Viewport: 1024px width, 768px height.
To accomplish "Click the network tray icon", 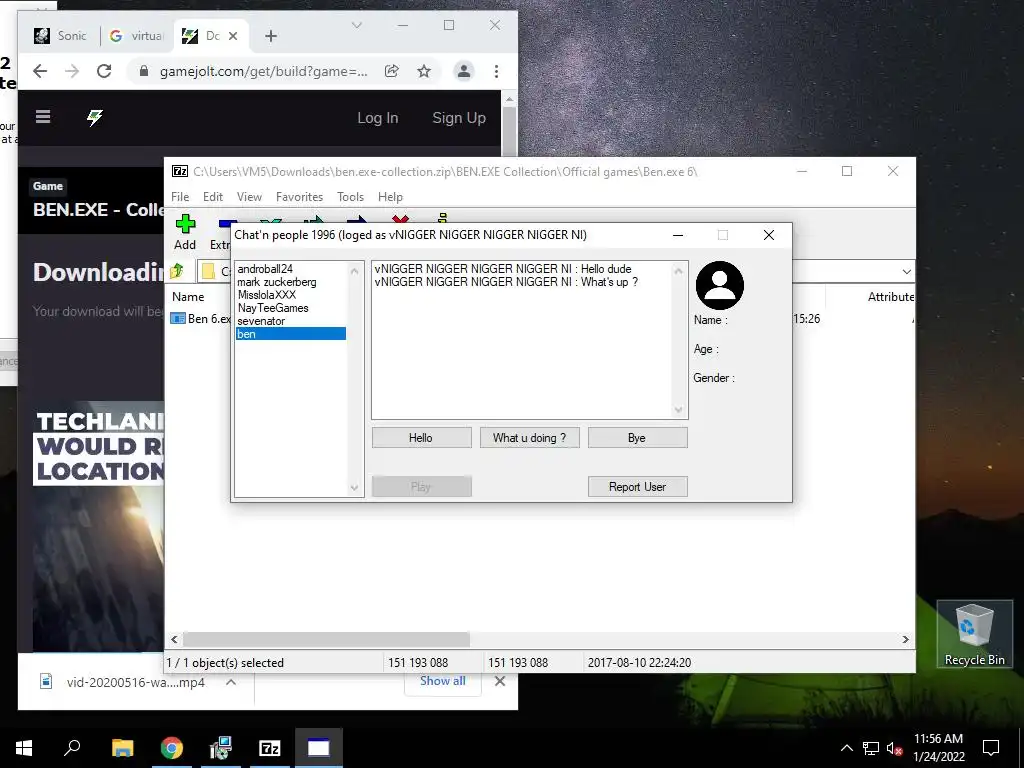I will click(x=871, y=748).
